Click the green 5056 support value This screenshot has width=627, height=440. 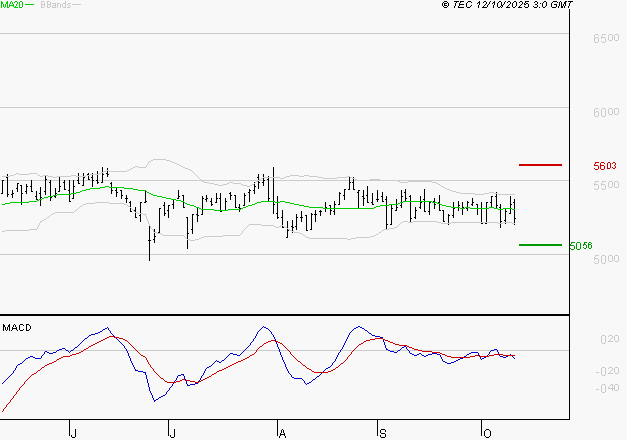580,246
